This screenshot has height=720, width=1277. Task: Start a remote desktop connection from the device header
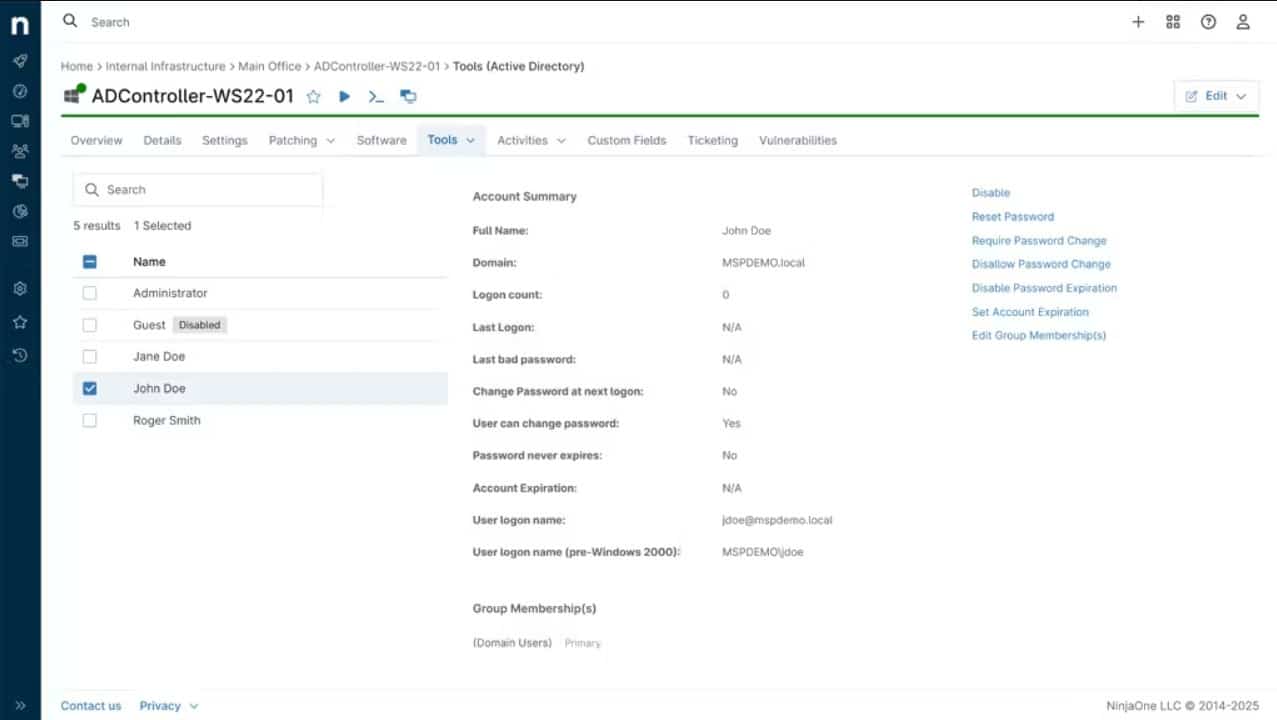click(407, 96)
